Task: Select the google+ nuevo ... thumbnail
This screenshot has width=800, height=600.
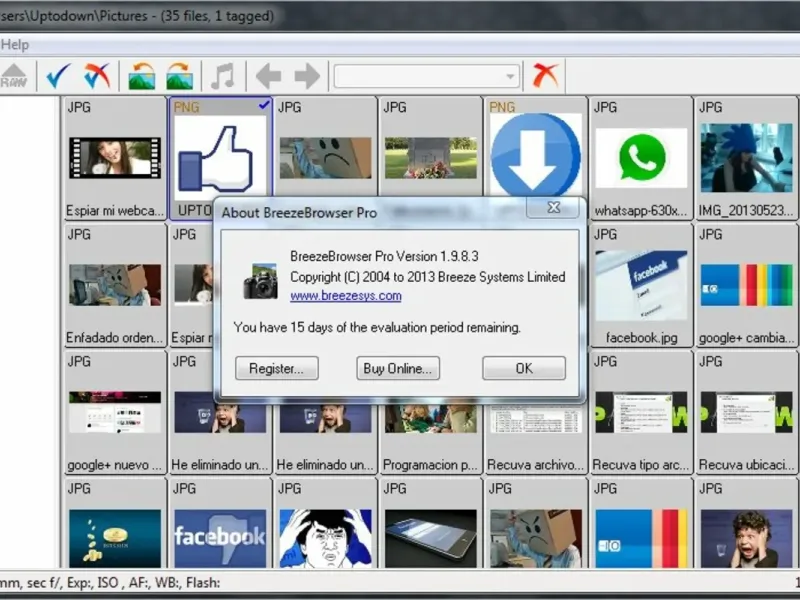Action: pyautogui.click(x=115, y=412)
